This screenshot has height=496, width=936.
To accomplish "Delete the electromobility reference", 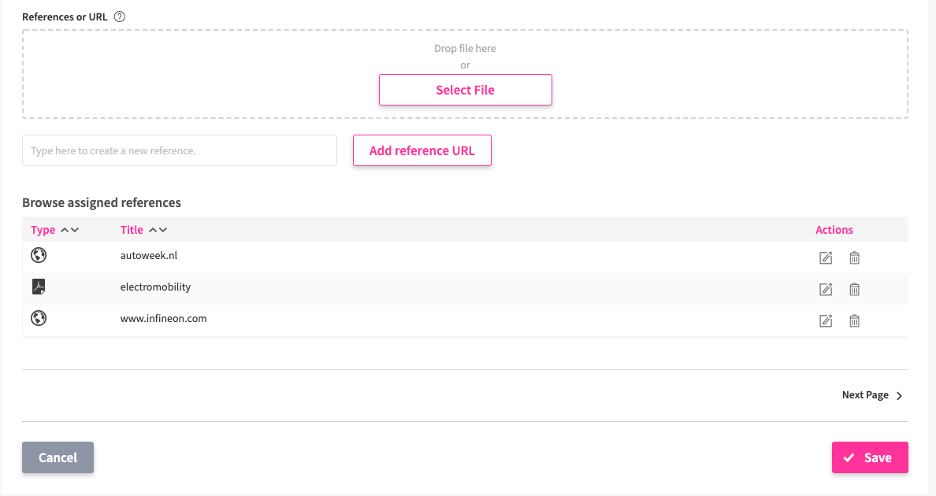I will (x=855, y=290).
